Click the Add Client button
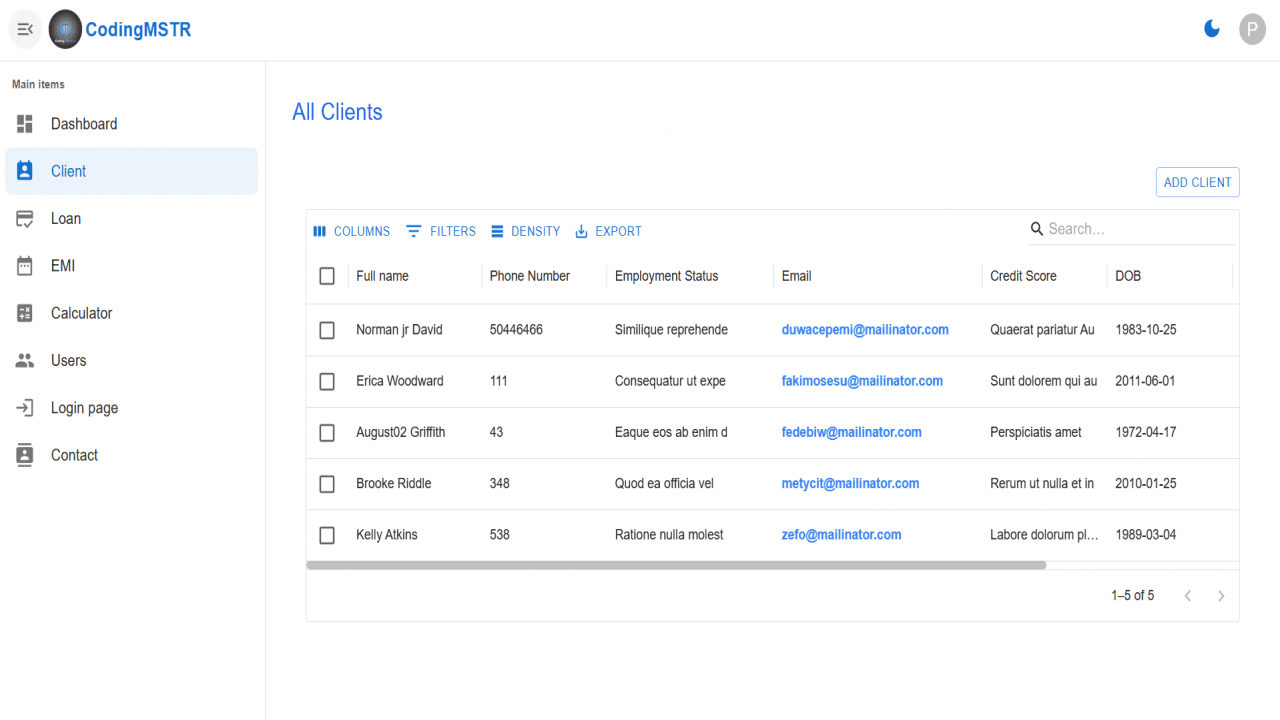 pyautogui.click(x=1197, y=182)
